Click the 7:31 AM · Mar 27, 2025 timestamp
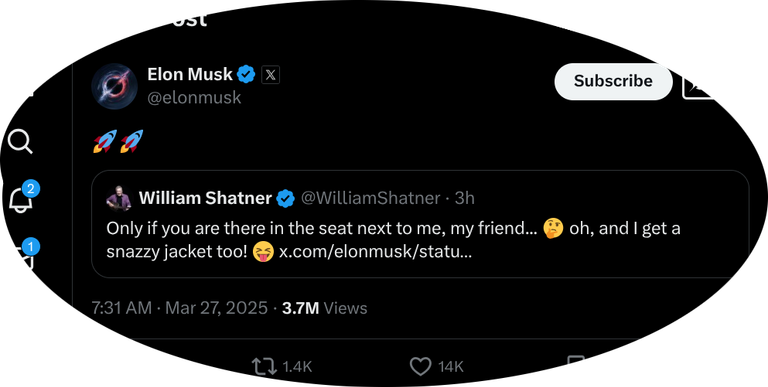 coord(180,308)
